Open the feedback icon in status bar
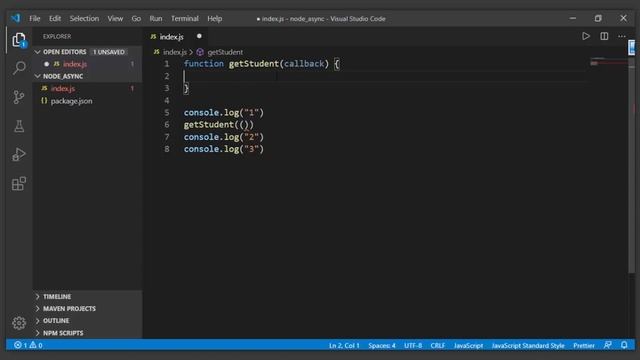Screen dimensions: 640x360 click(608, 345)
